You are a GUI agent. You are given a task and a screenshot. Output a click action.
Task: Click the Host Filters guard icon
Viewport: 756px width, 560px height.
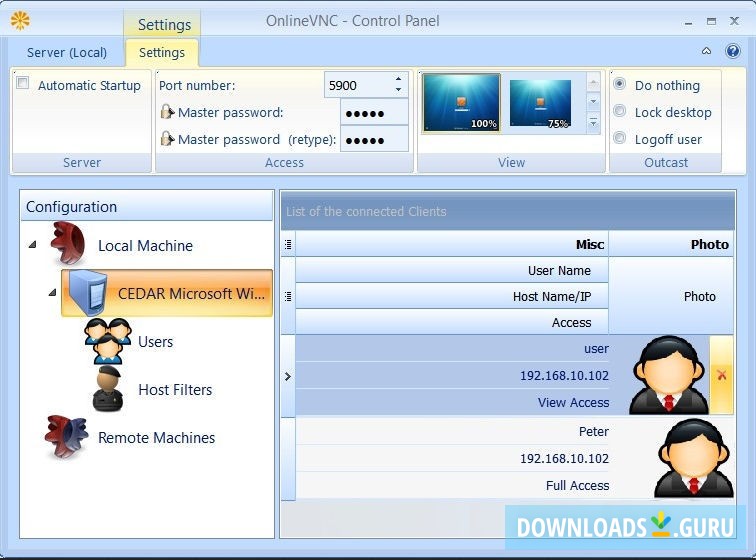pyautogui.click(x=108, y=389)
